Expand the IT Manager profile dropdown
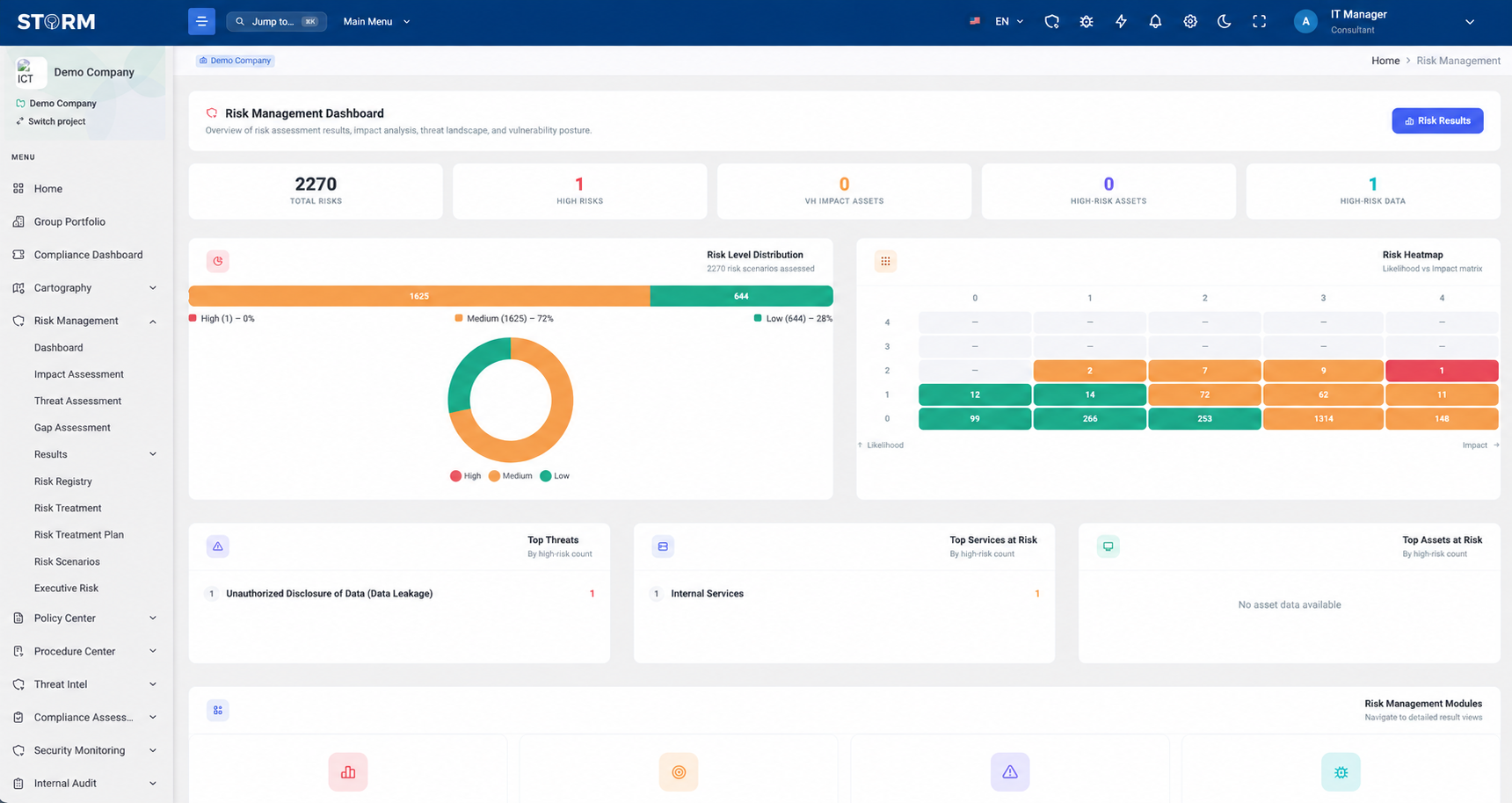Viewport: 1512px width, 803px height. point(1469,22)
